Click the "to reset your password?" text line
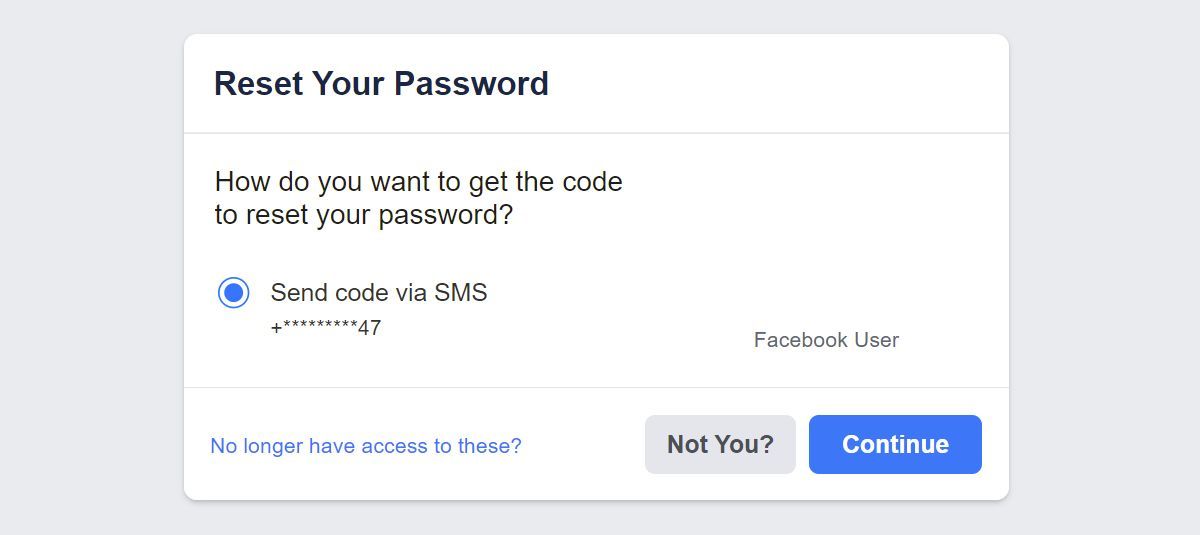Screen dimensions: 1200x535 click(x=363, y=216)
